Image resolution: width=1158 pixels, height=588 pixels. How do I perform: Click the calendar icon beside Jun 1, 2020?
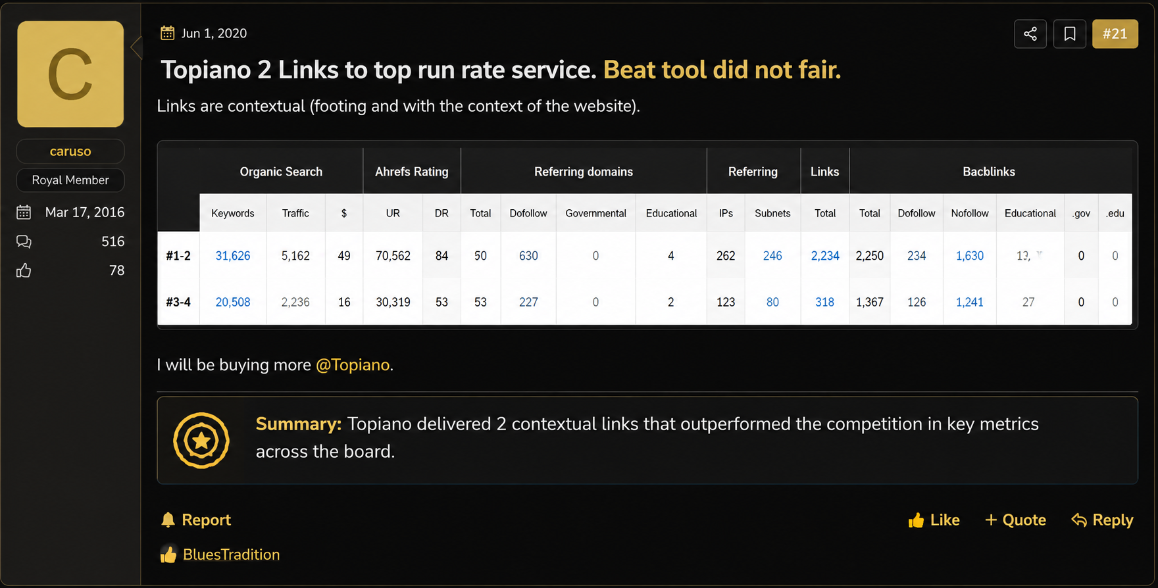[168, 33]
